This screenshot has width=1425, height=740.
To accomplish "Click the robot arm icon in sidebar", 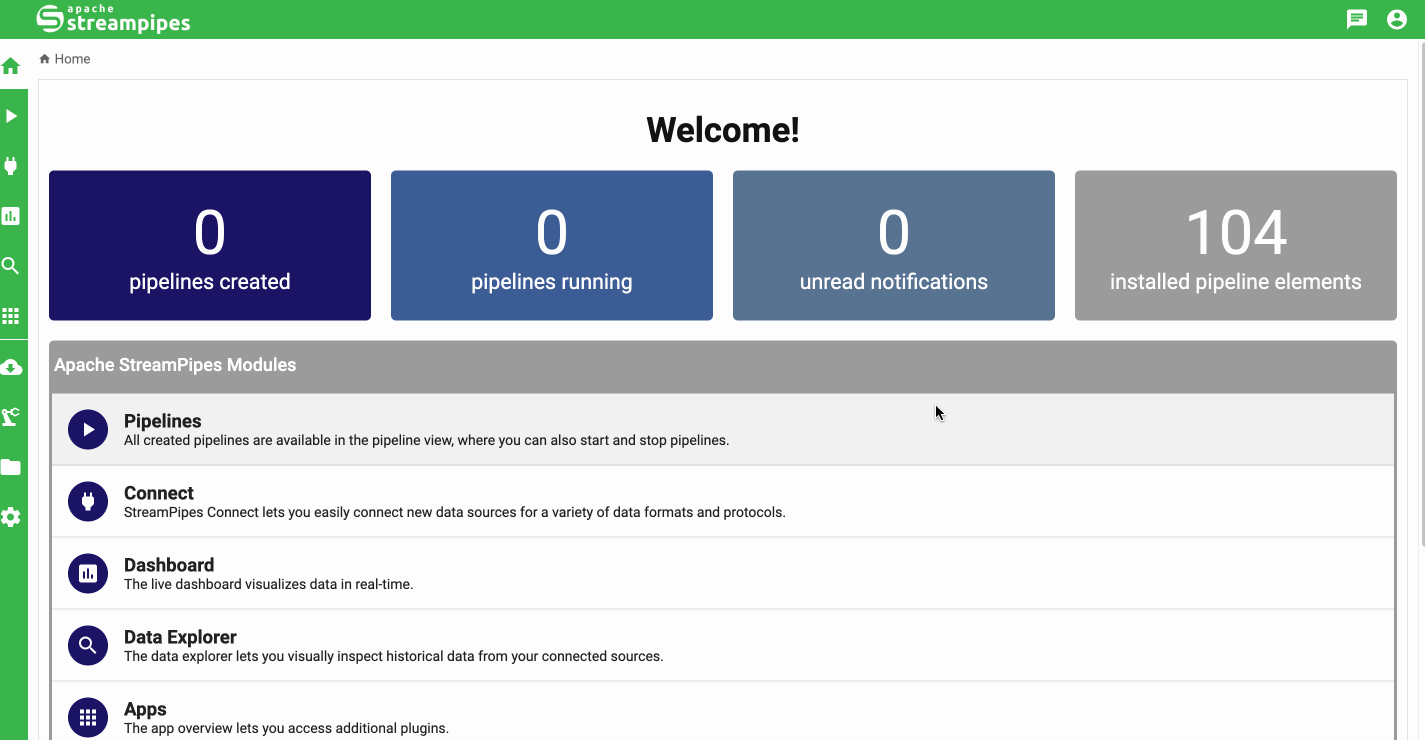I will [x=11, y=417].
